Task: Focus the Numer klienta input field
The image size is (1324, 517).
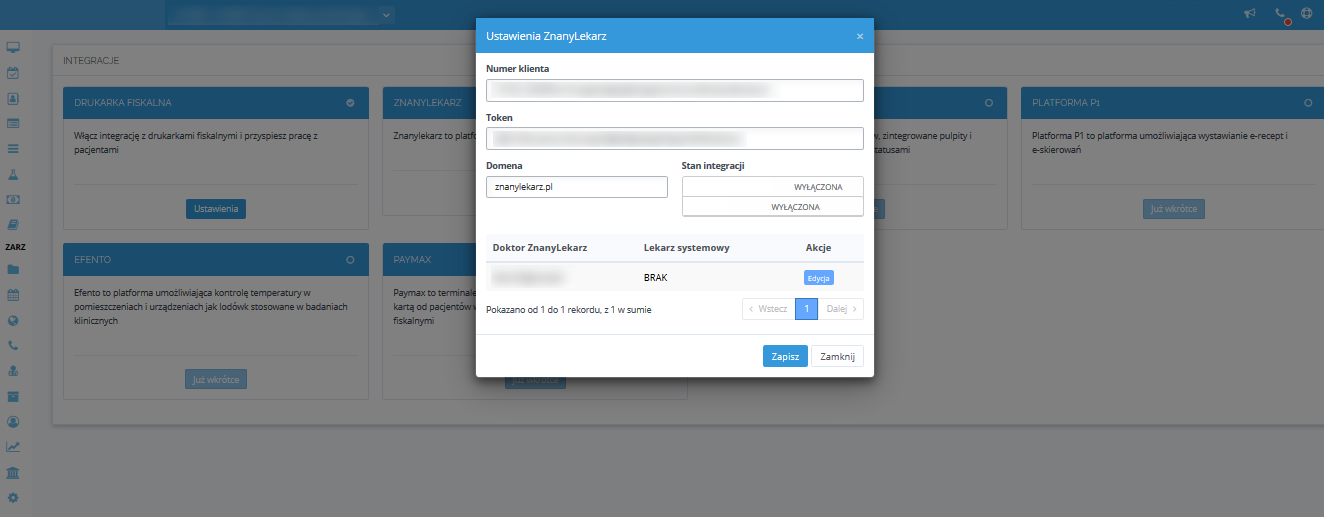Action: 675,90
